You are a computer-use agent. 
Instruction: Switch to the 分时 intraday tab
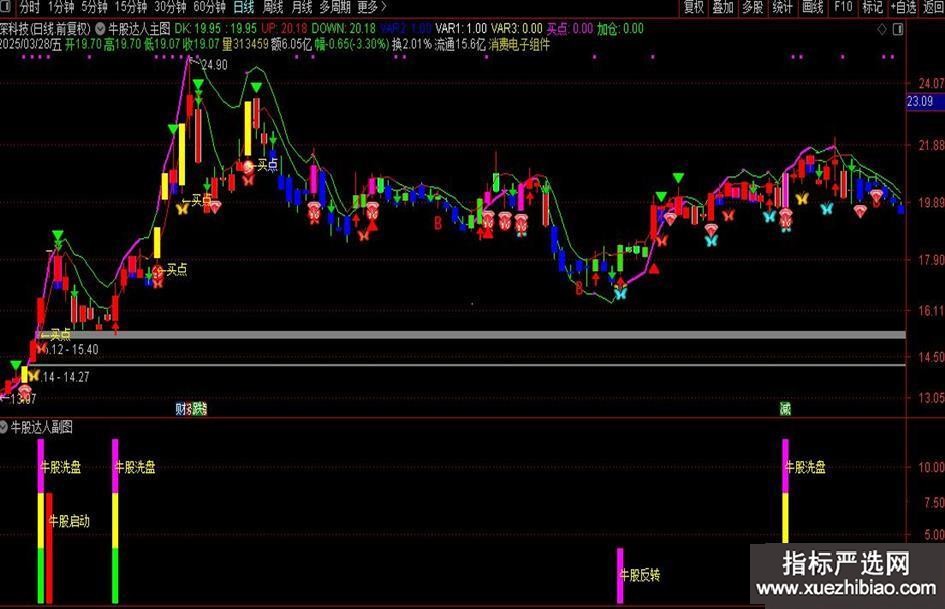click(30, 7)
